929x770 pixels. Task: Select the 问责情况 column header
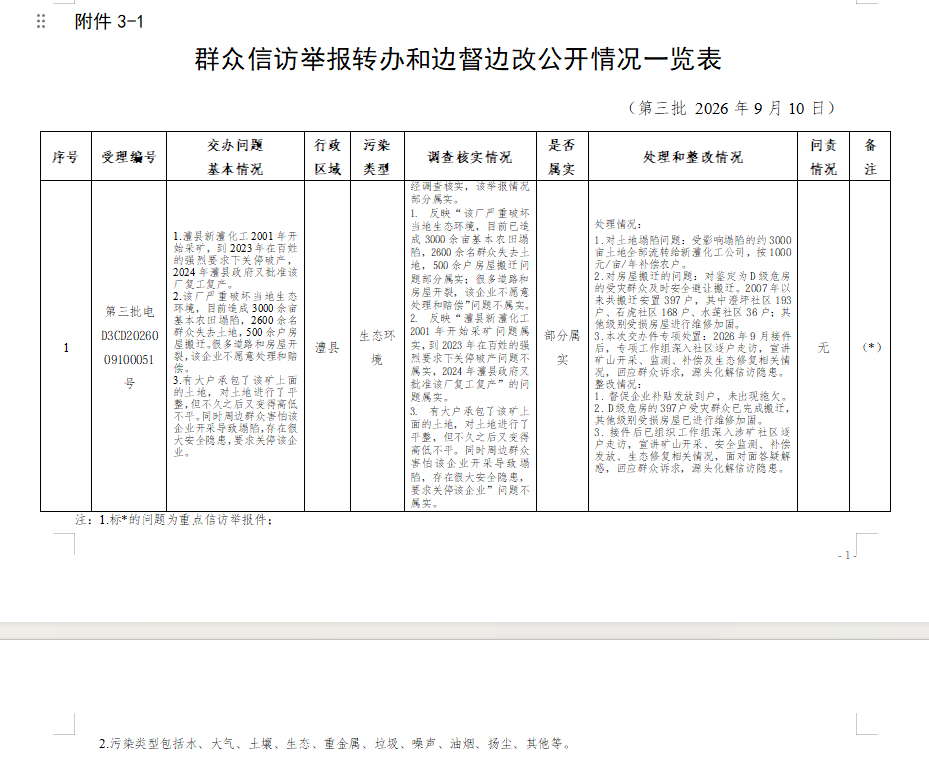point(824,156)
